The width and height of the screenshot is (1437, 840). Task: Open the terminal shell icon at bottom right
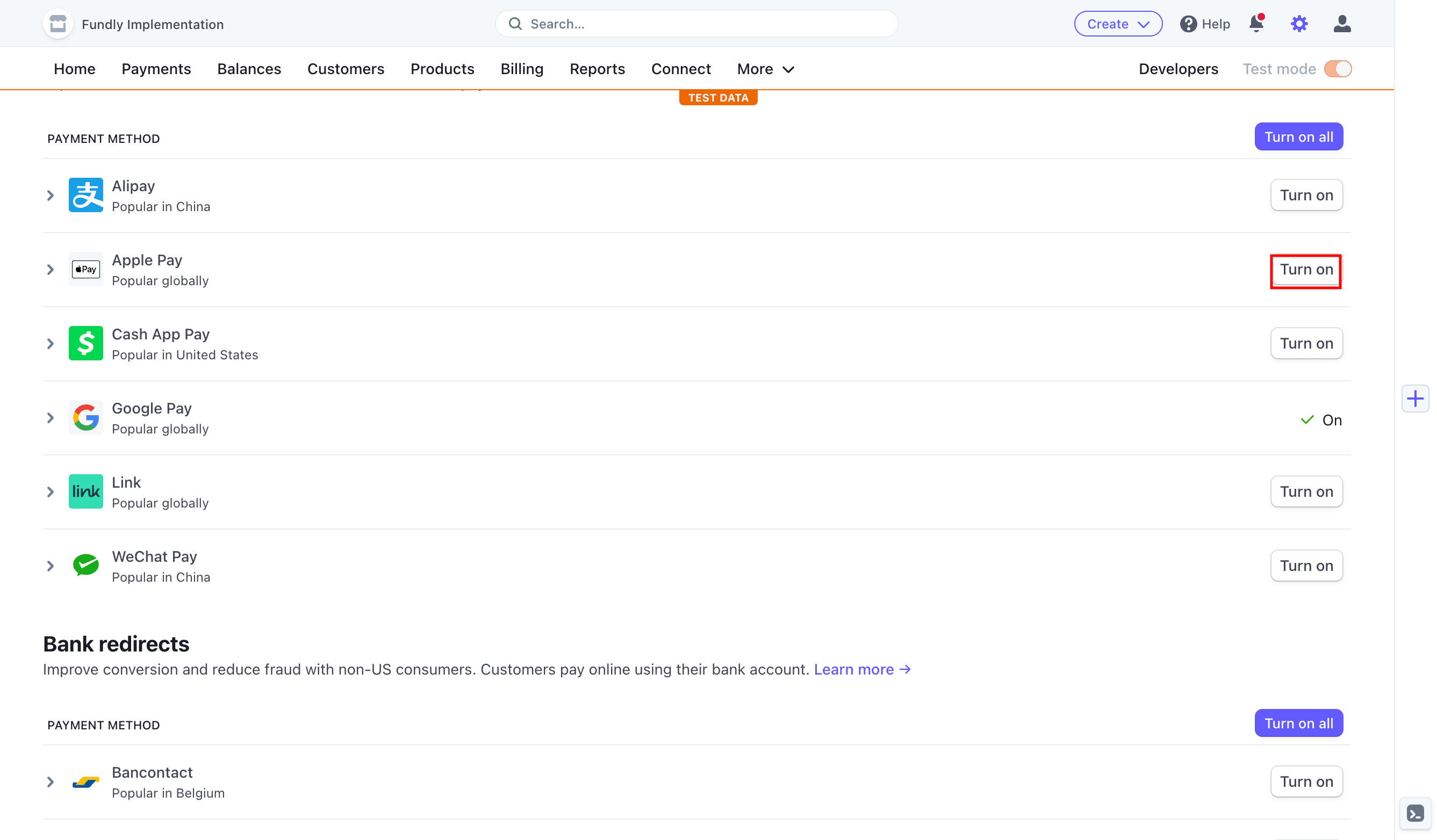(1415, 813)
